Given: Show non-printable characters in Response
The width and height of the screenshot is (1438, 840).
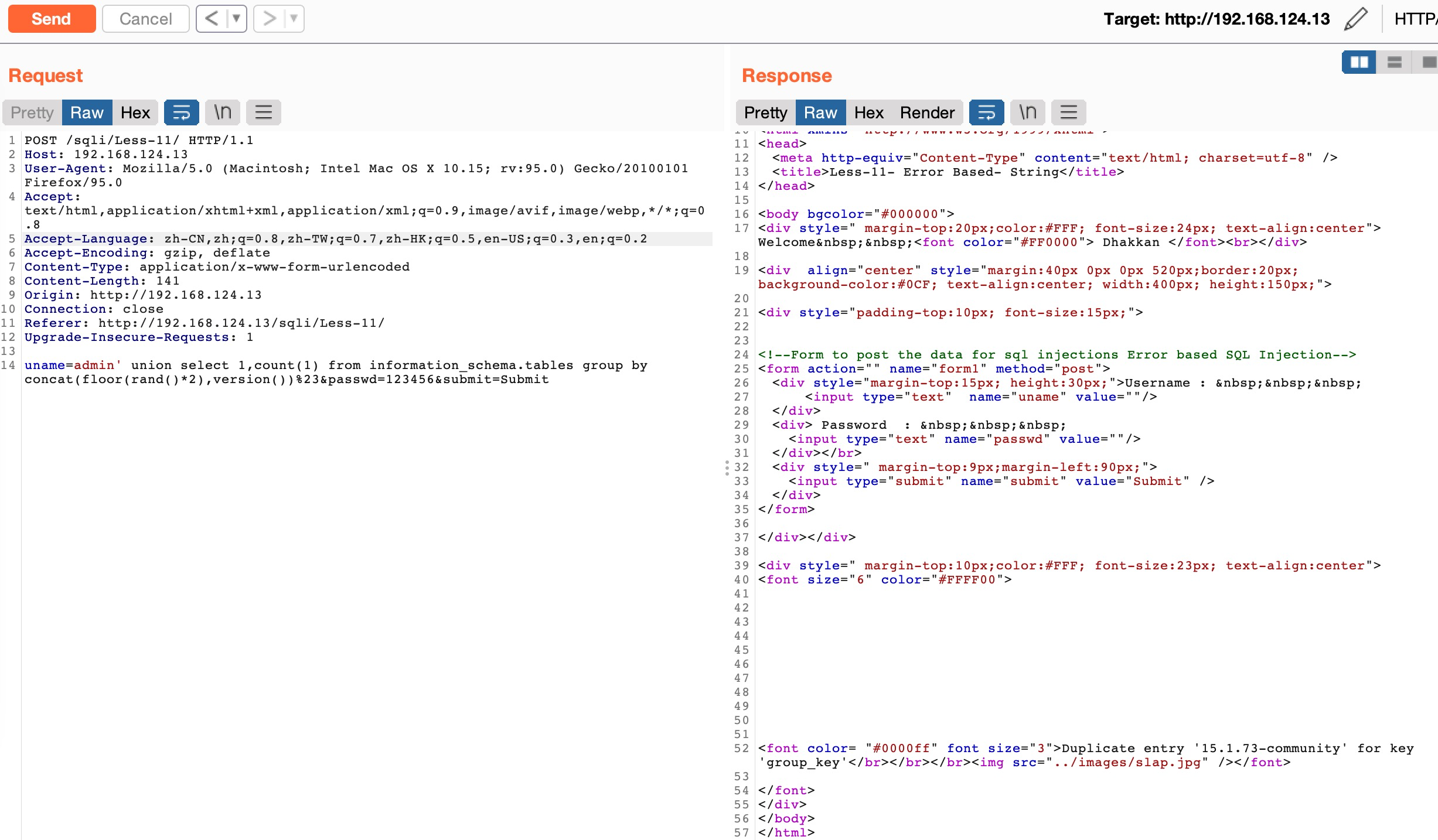Looking at the screenshot, I should tap(1028, 112).
